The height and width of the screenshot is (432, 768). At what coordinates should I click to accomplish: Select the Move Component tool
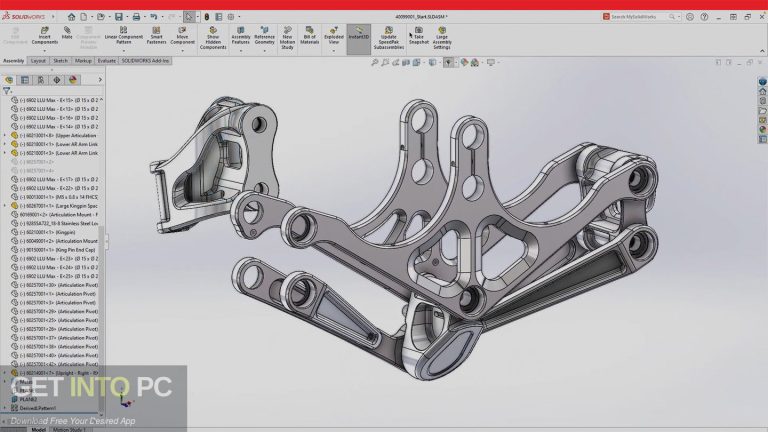[x=185, y=36]
